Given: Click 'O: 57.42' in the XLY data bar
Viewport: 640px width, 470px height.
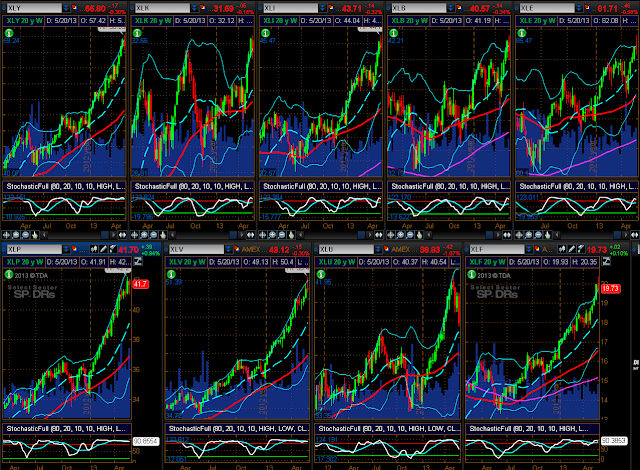Looking at the screenshot, I should tap(93, 20).
